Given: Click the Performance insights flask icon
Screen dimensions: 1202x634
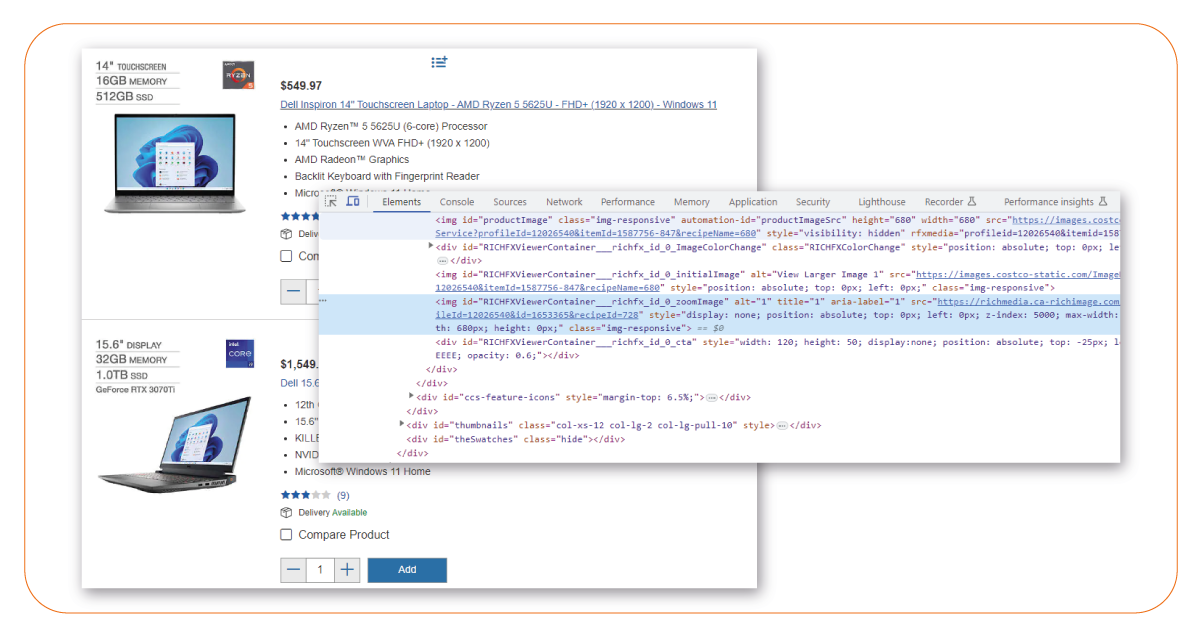Looking at the screenshot, I should [1103, 202].
